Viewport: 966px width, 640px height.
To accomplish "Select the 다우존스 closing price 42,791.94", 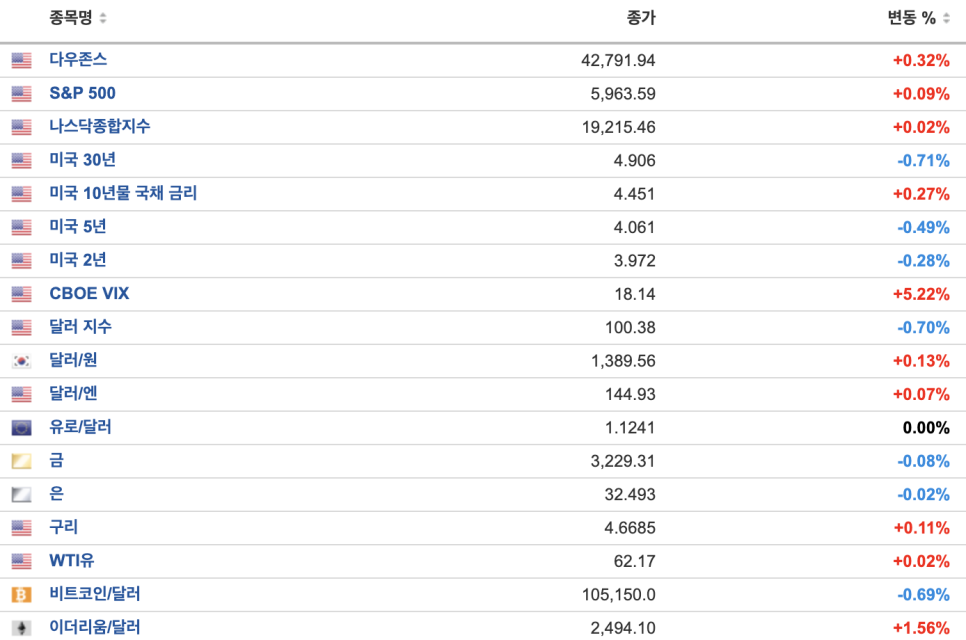I will coord(618,60).
